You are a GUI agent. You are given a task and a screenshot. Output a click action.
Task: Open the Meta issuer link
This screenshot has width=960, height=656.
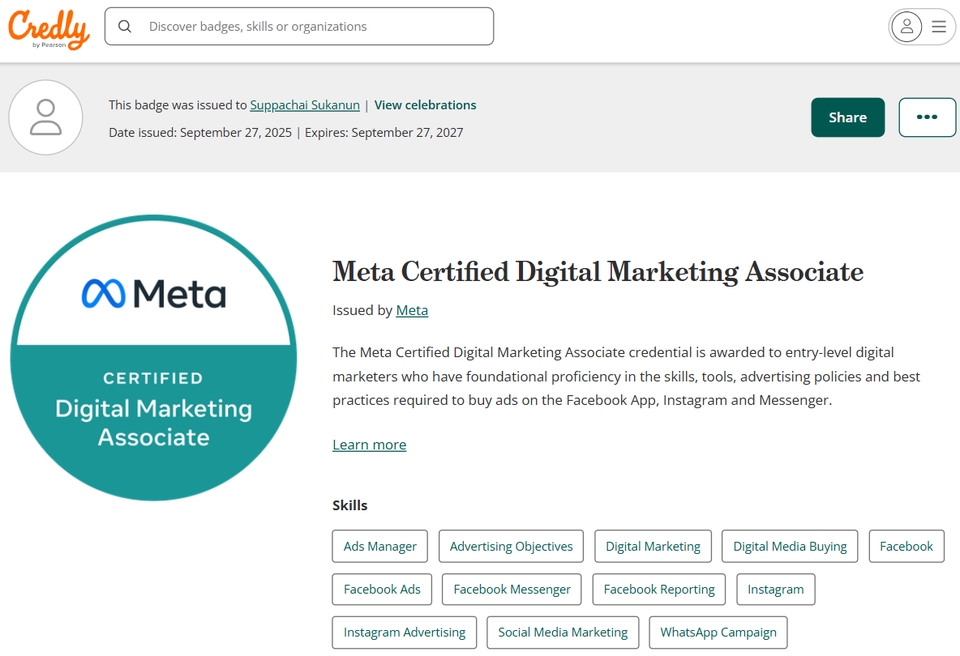coord(412,310)
